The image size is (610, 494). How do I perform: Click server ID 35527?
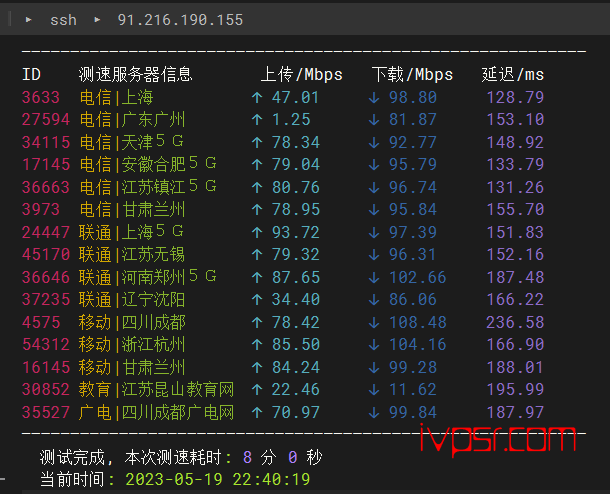tap(46, 413)
